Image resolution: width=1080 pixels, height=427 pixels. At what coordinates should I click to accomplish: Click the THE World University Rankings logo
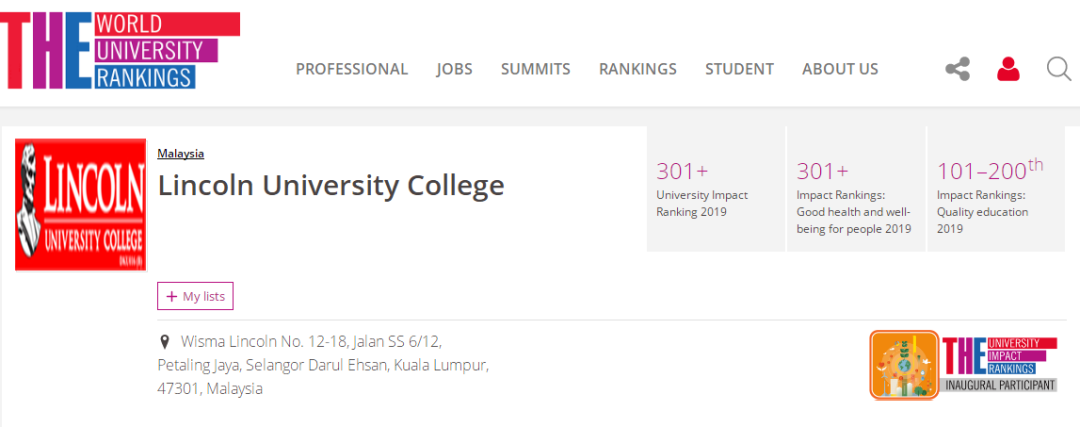point(120,51)
